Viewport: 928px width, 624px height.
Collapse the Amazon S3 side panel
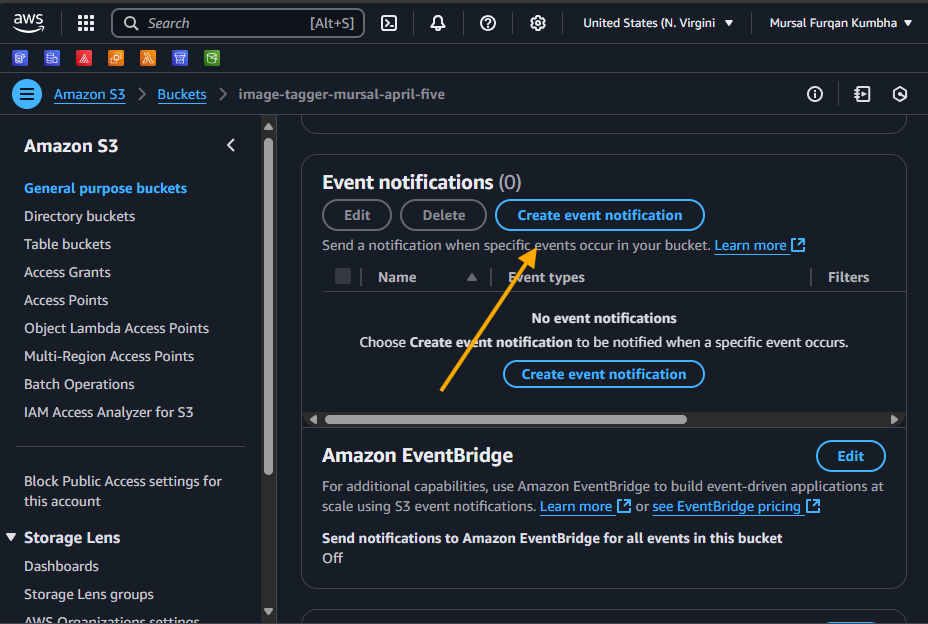[x=231, y=146]
